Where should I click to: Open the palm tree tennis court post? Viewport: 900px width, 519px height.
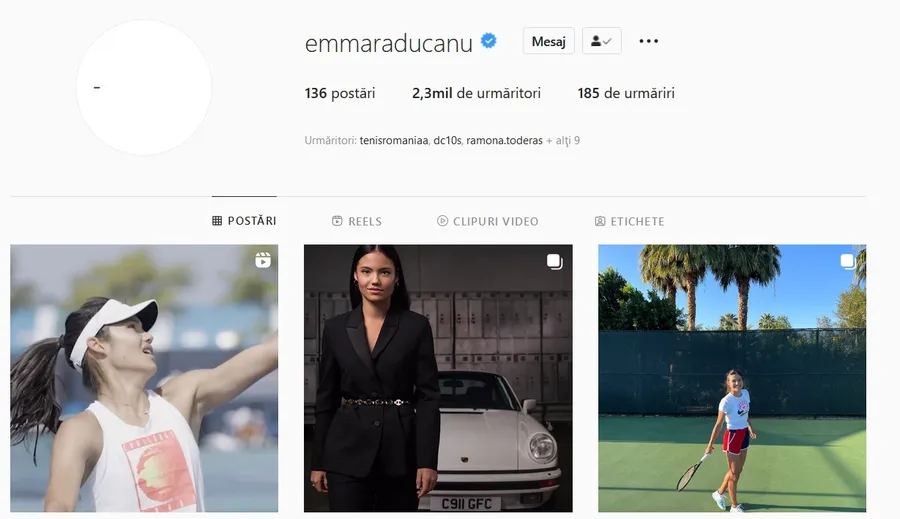[x=732, y=378]
